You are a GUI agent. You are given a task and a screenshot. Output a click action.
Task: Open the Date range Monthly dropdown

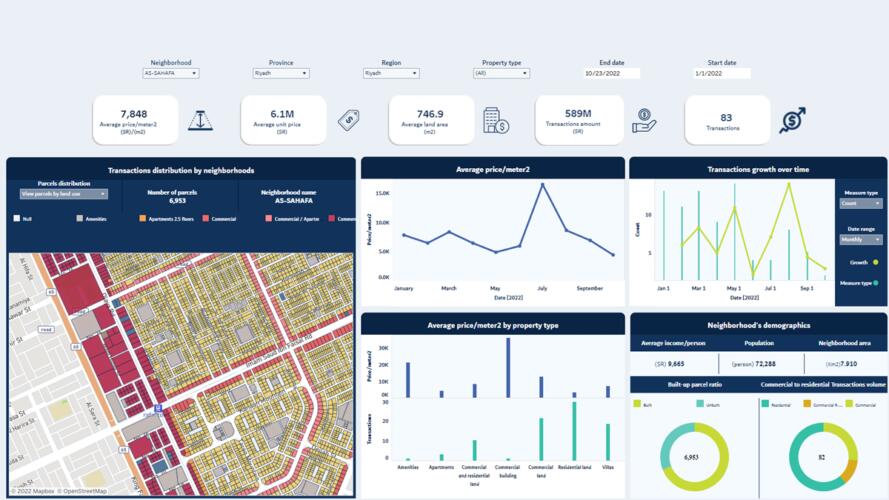coord(860,240)
